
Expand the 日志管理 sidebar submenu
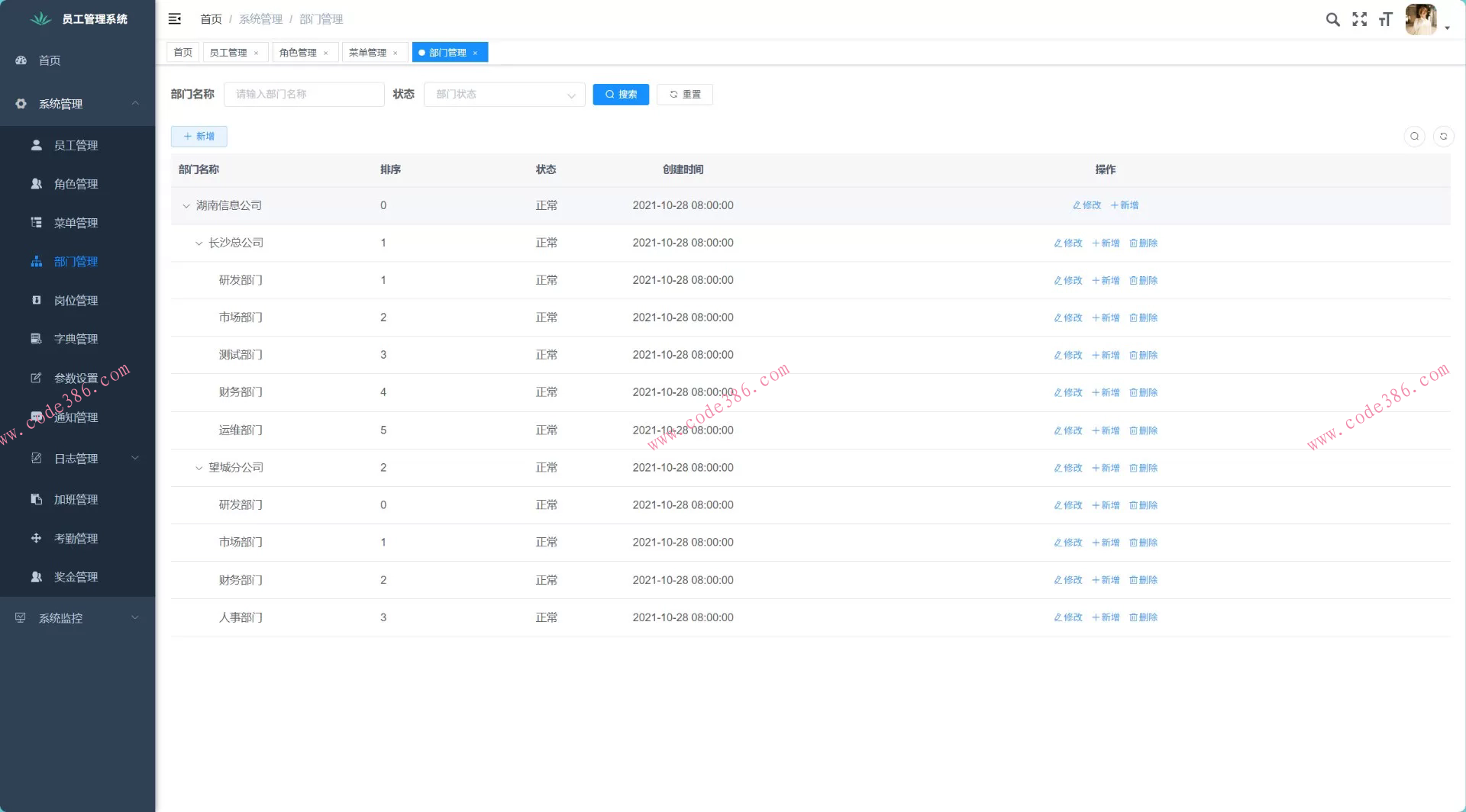tap(76, 459)
